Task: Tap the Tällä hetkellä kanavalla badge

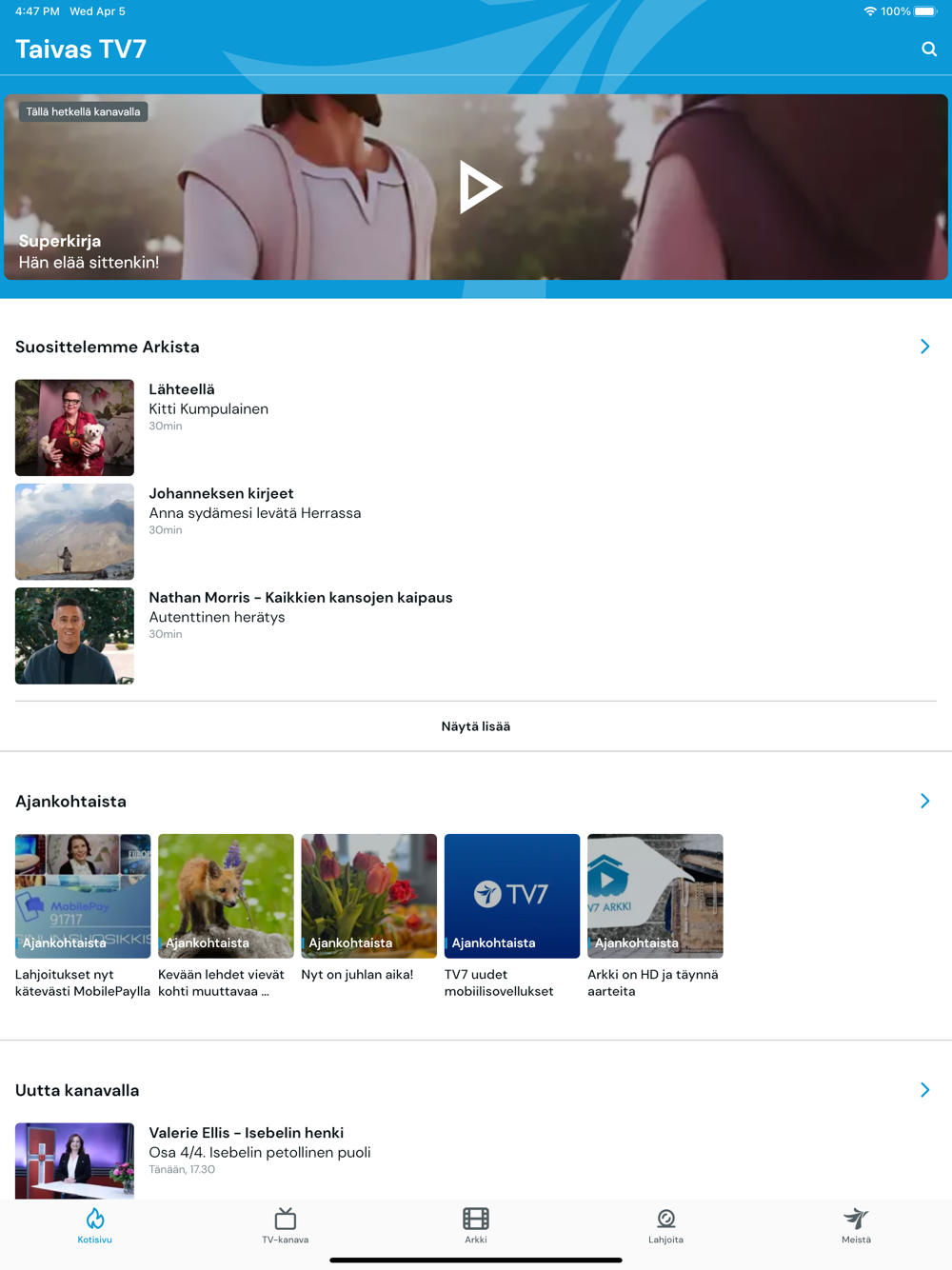Action: point(83,111)
